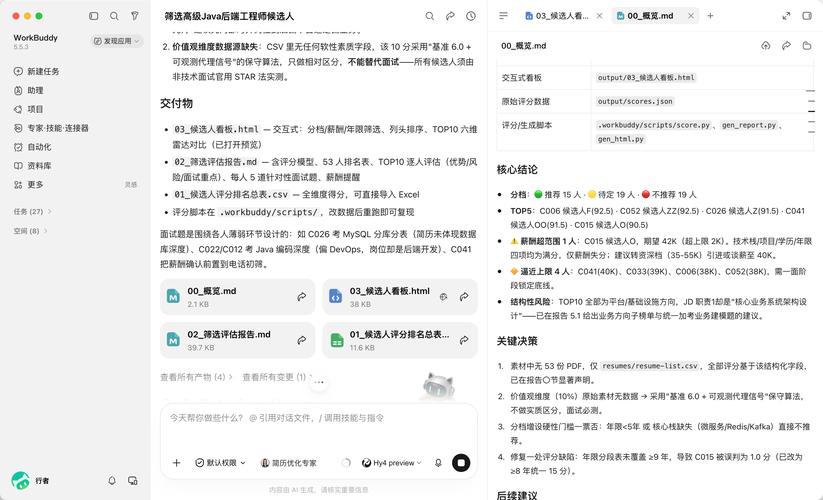Open containing folder for 00_概览.md
The width and height of the screenshot is (823, 500).
click(x=807, y=46)
